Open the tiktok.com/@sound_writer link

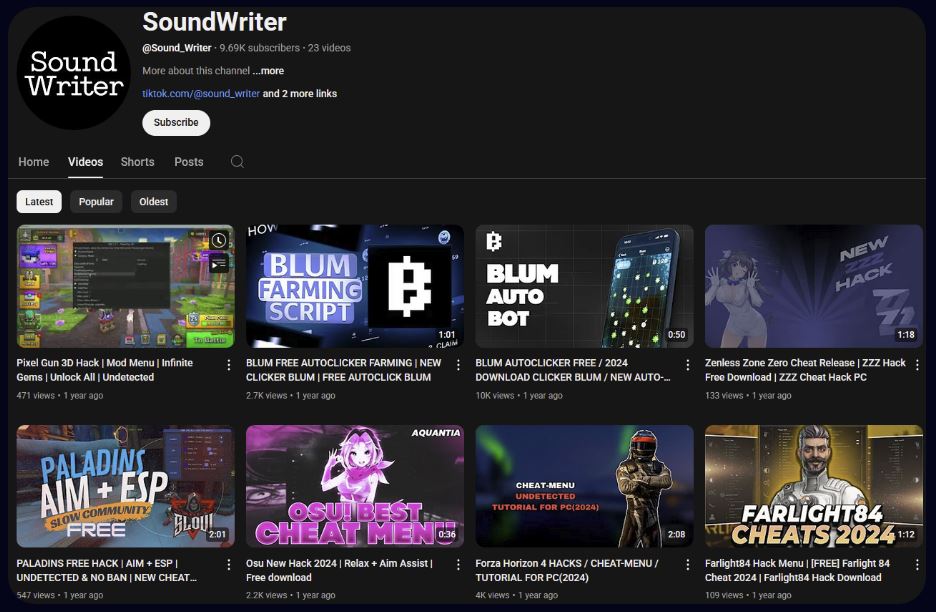tap(201, 94)
